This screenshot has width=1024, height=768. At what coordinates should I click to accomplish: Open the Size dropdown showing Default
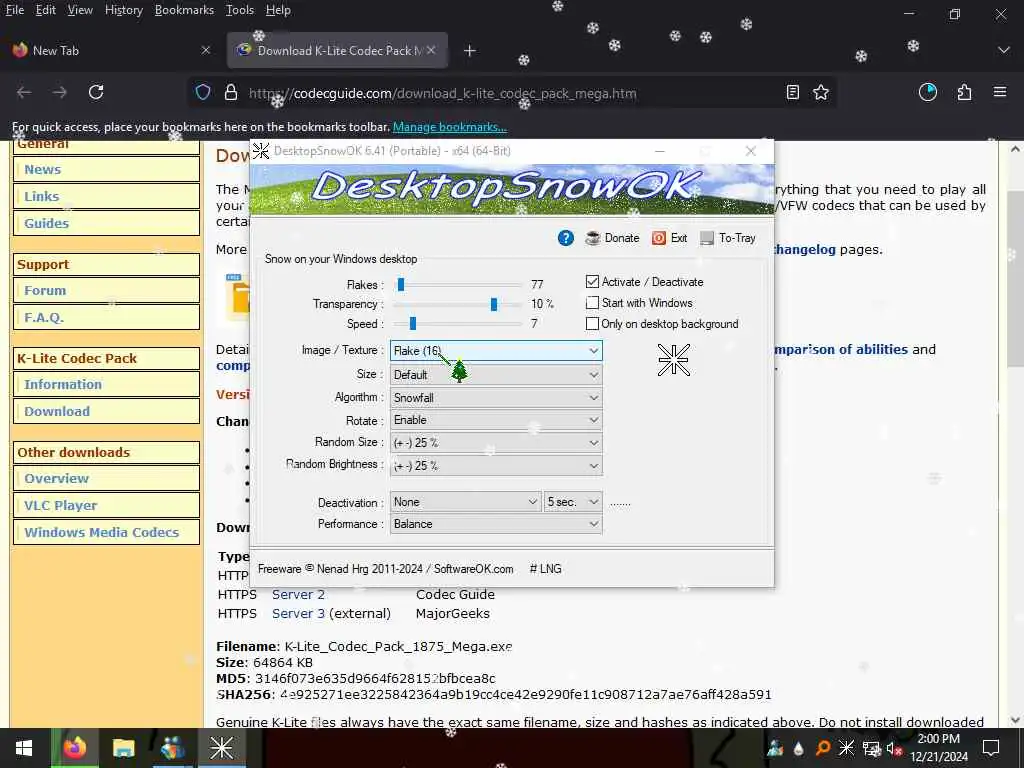(x=496, y=375)
